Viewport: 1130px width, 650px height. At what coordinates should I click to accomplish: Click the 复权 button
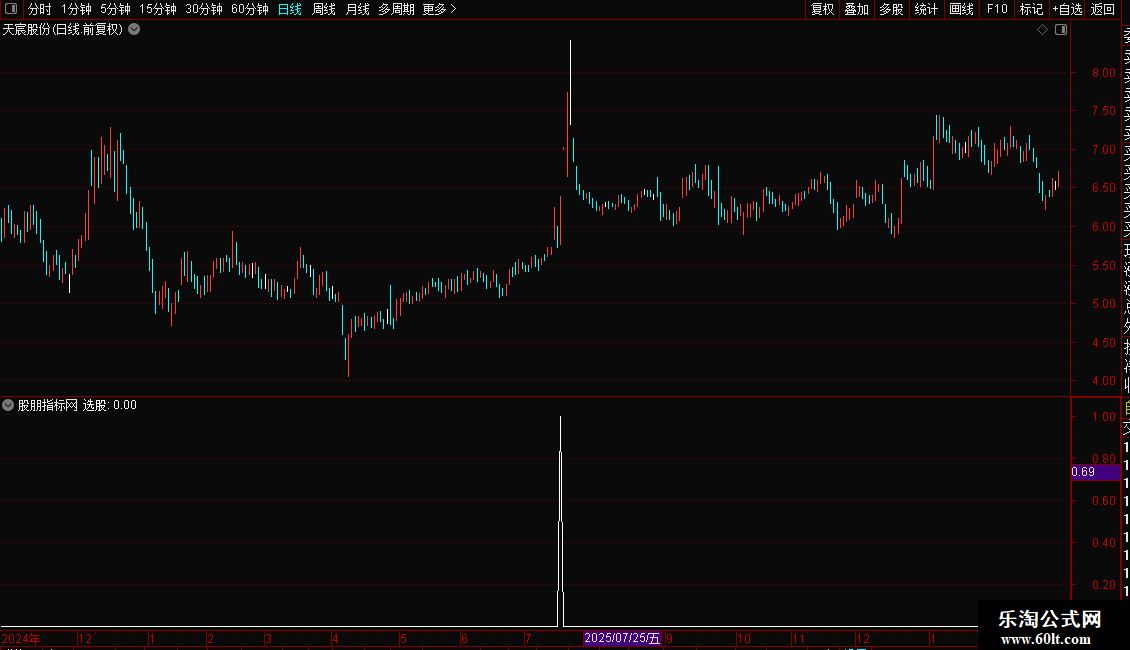[822, 9]
